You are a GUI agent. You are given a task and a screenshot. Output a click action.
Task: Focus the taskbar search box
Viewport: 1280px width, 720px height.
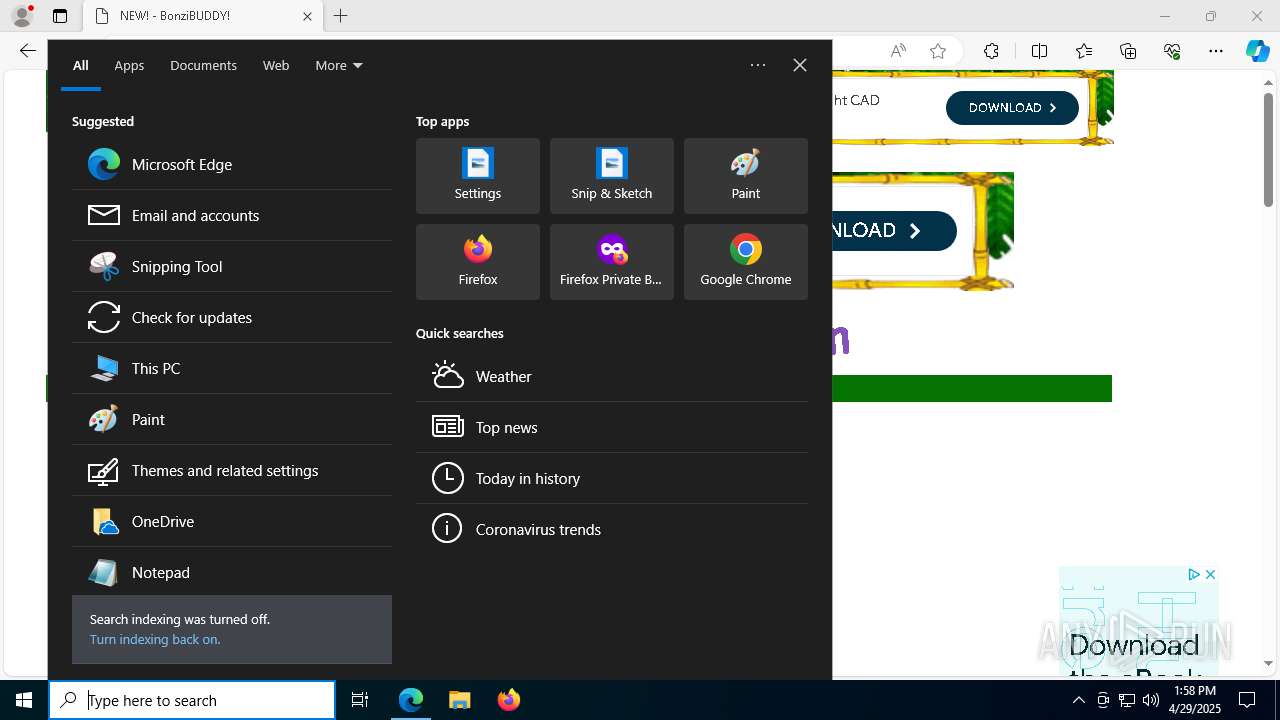[x=192, y=700]
